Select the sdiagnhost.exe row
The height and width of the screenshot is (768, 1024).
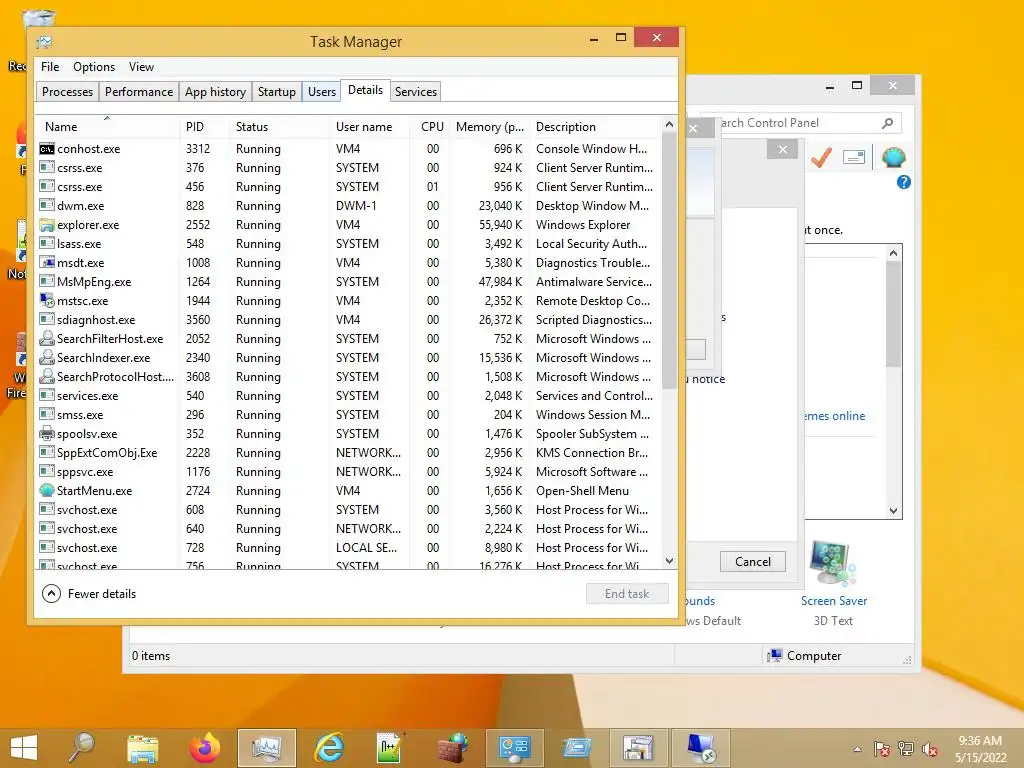click(x=349, y=319)
